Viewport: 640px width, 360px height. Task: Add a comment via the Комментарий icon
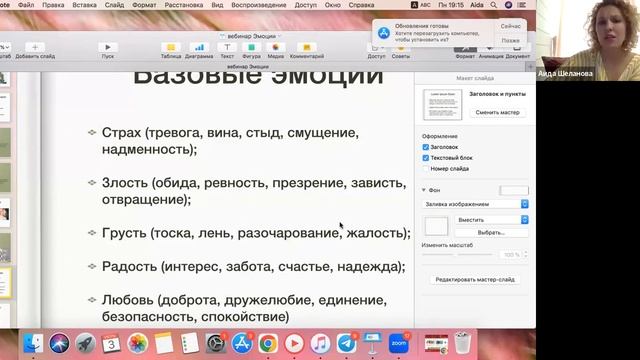[x=307, y=47]
